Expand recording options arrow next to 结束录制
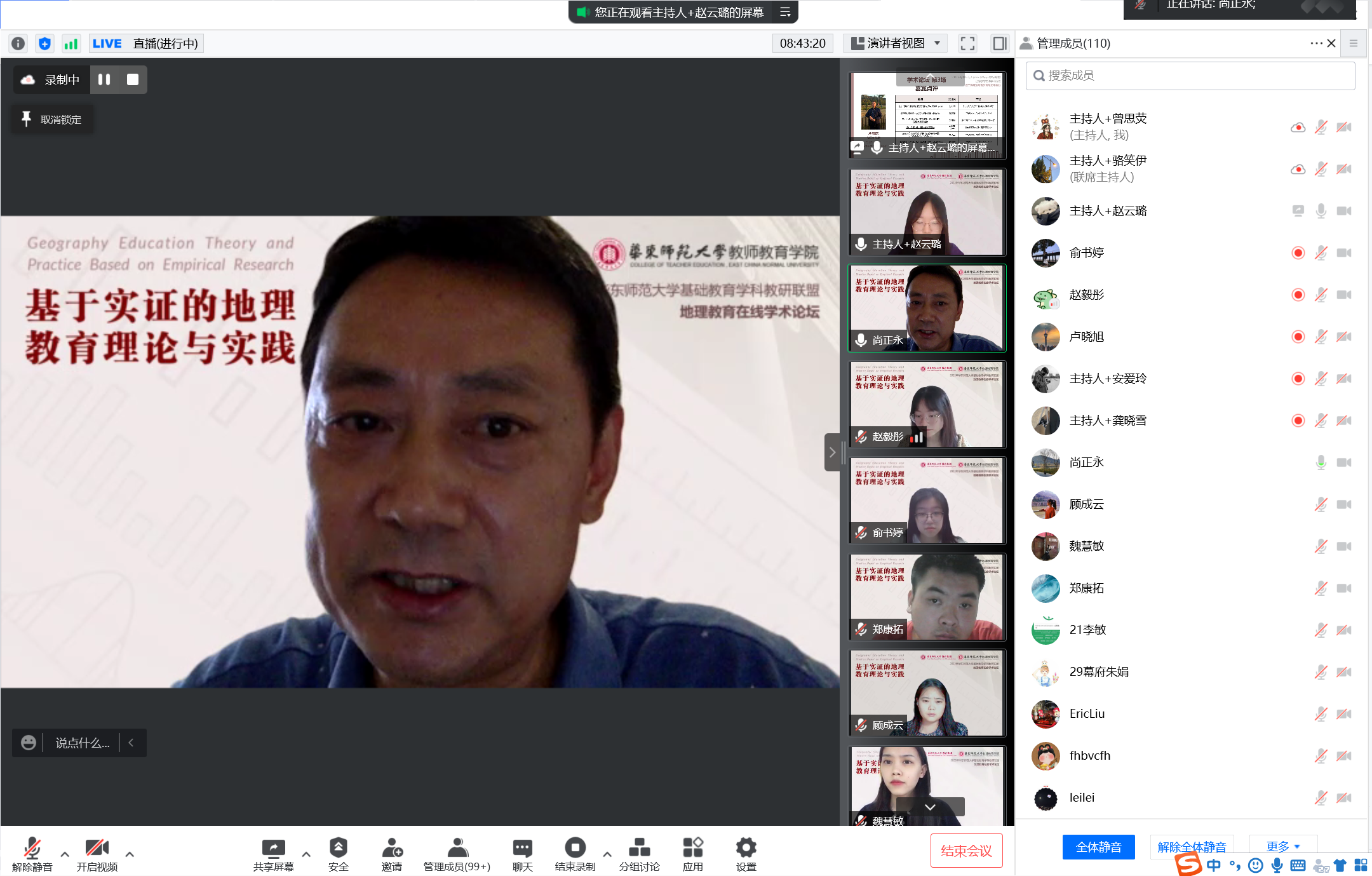 [607, 854]
